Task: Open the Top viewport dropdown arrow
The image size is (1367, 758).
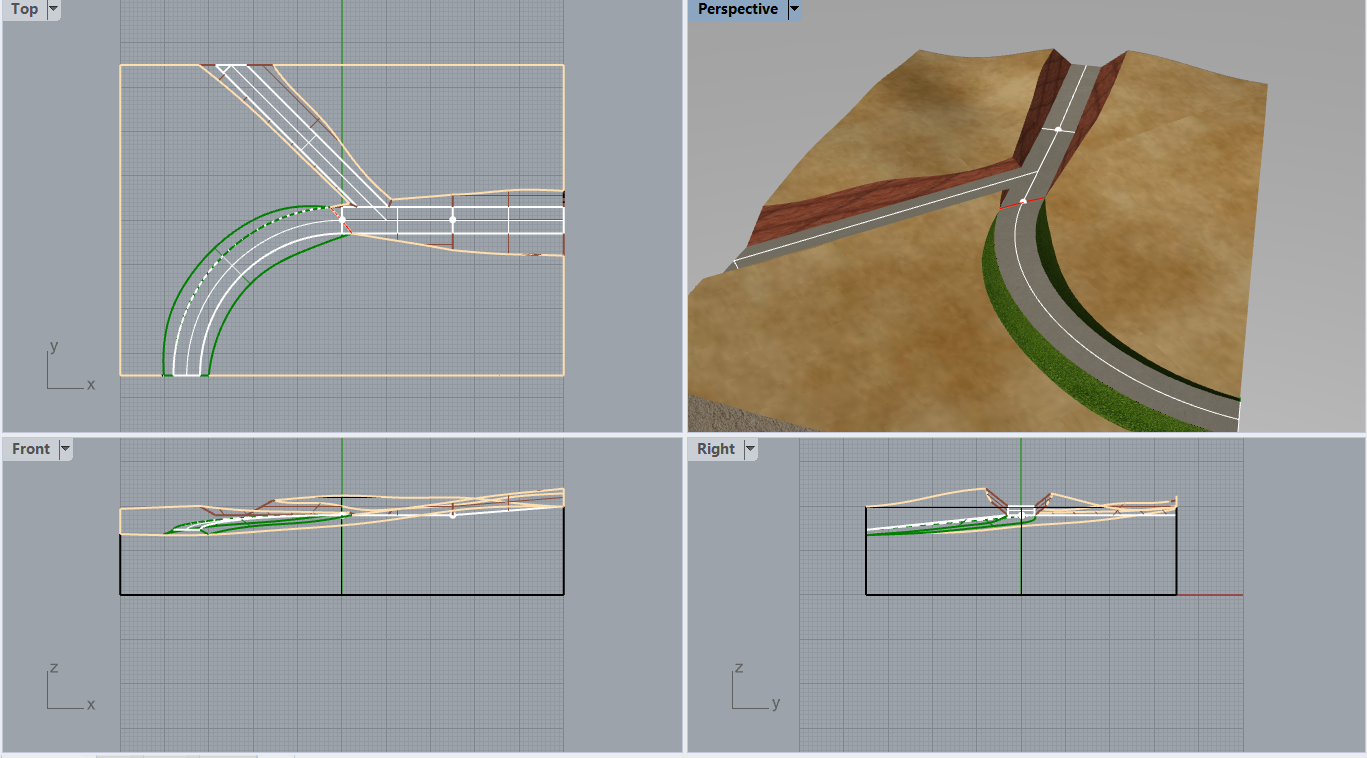Action: coord(53,10)
